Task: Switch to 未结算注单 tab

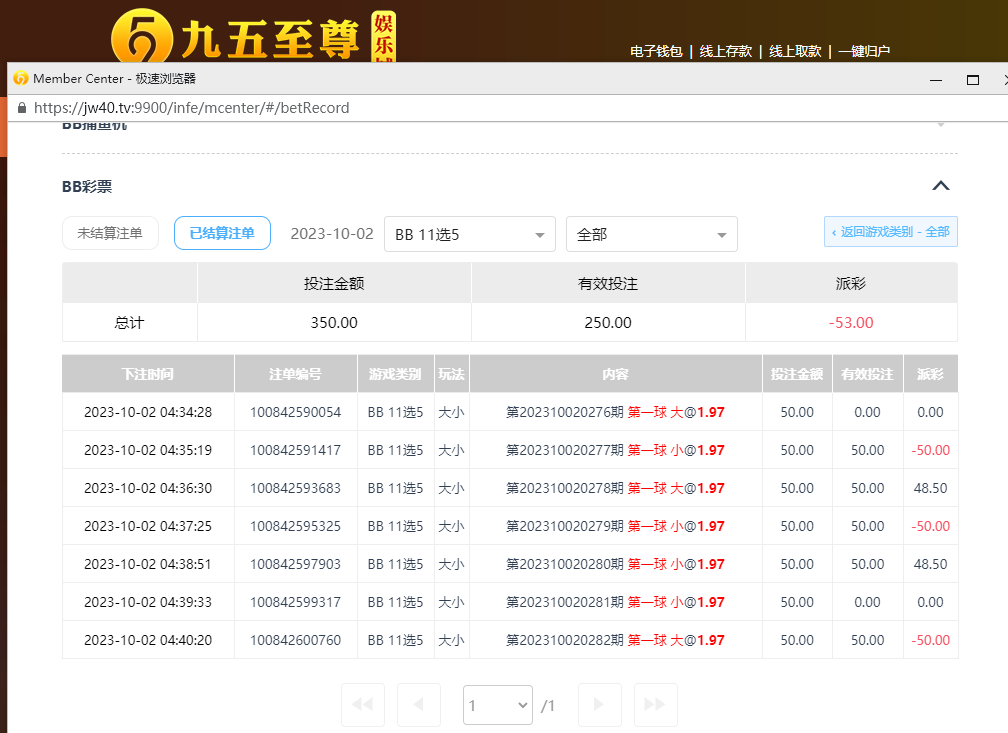Action: click(x=110, y=234)
